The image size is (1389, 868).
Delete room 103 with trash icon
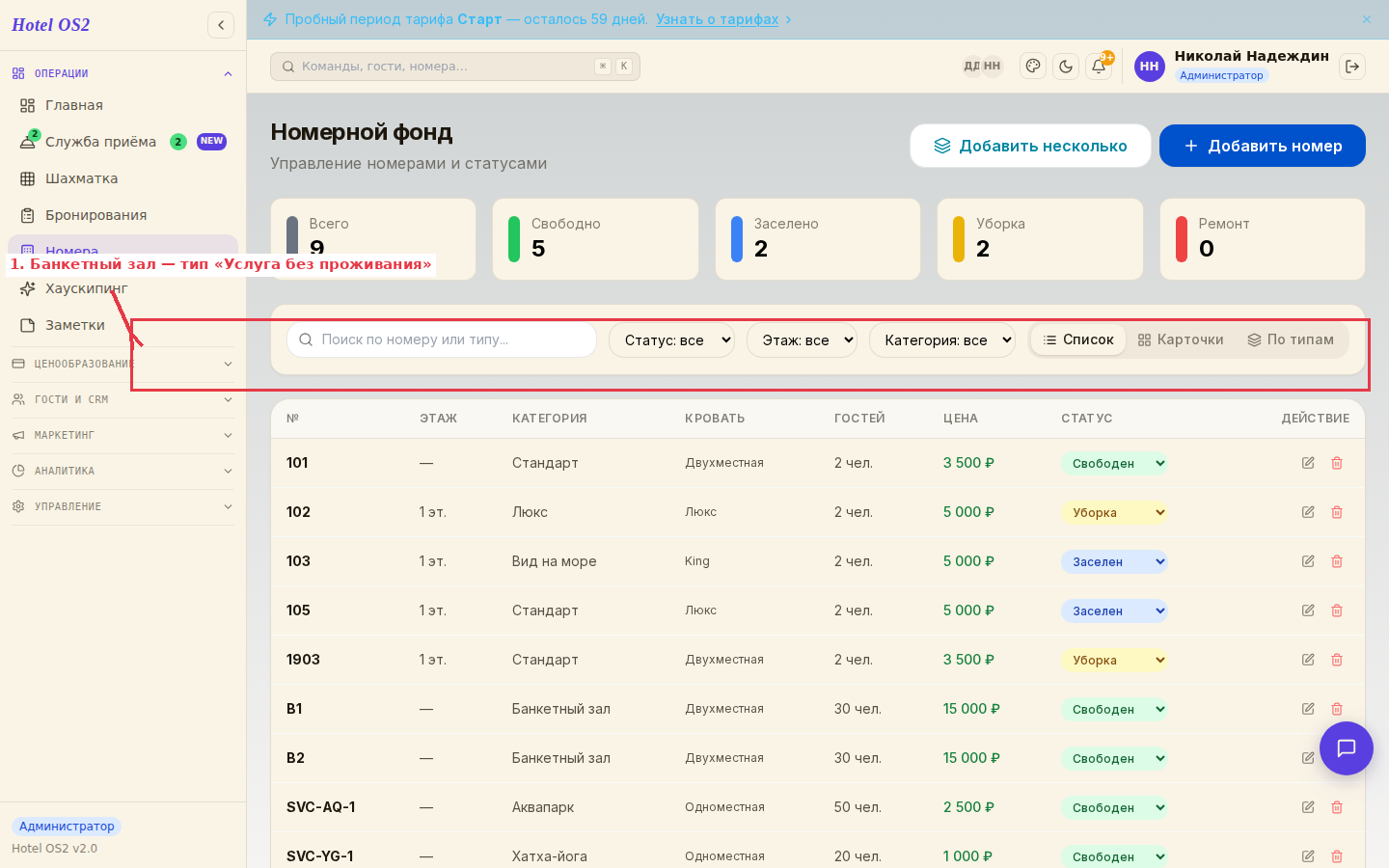1337,561
